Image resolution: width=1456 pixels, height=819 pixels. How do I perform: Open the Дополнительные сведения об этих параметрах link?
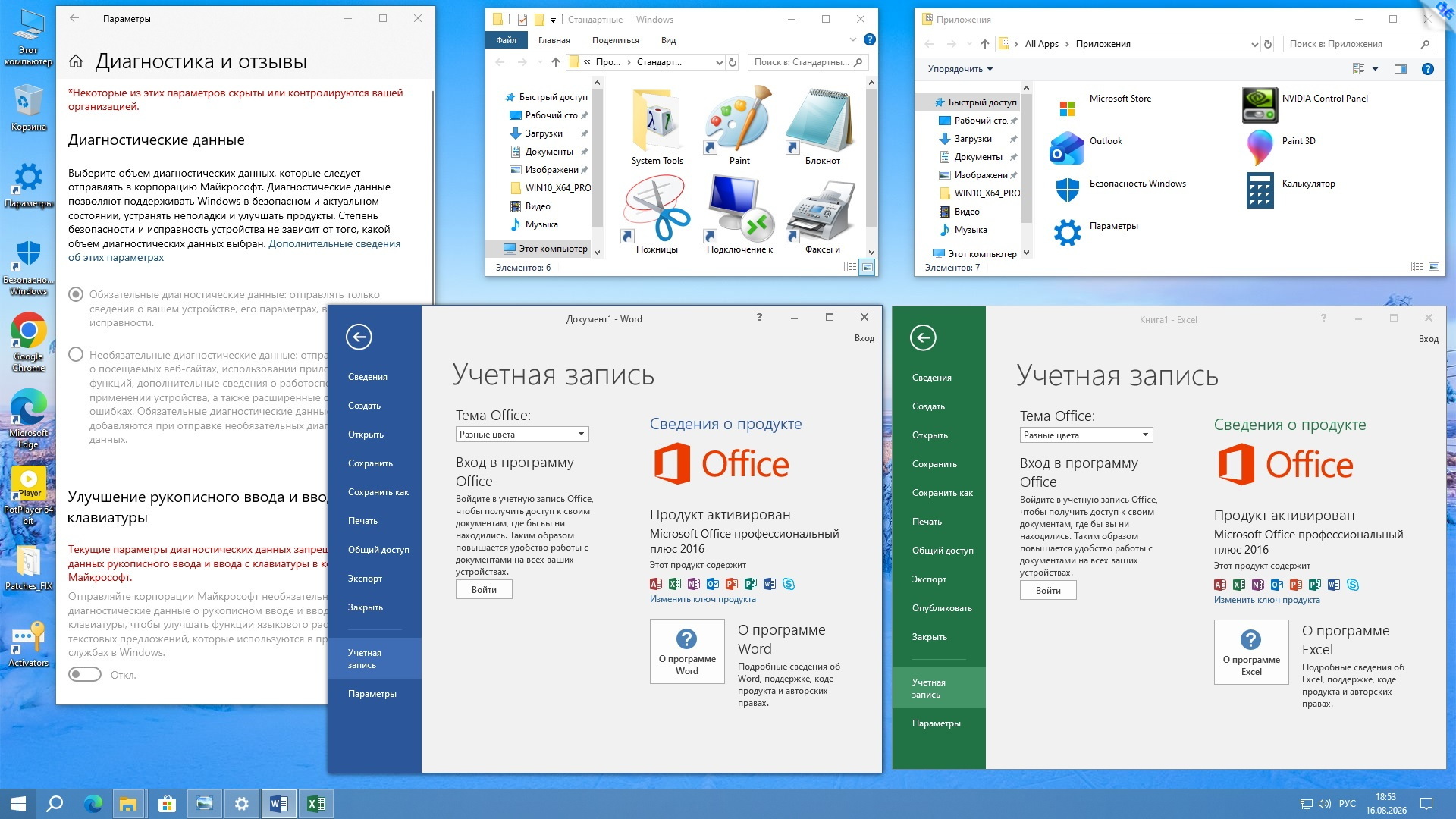[x=234, y=250]
